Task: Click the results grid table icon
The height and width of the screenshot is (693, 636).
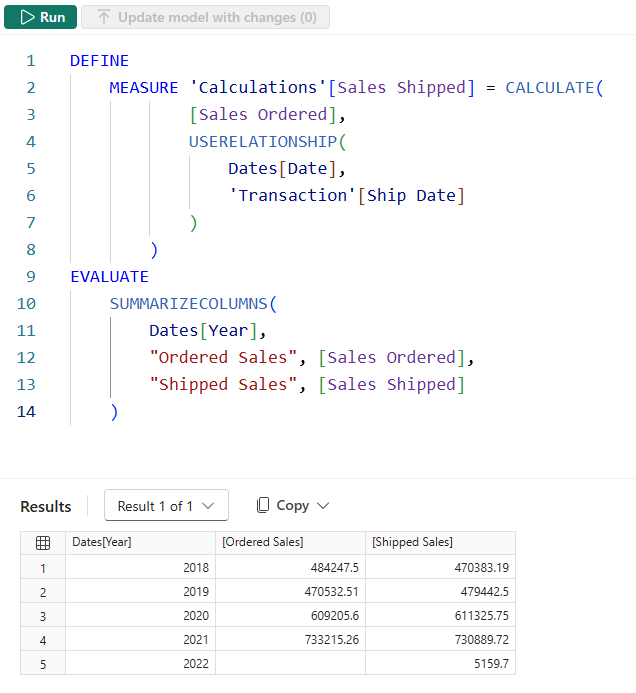Action: 43,543
